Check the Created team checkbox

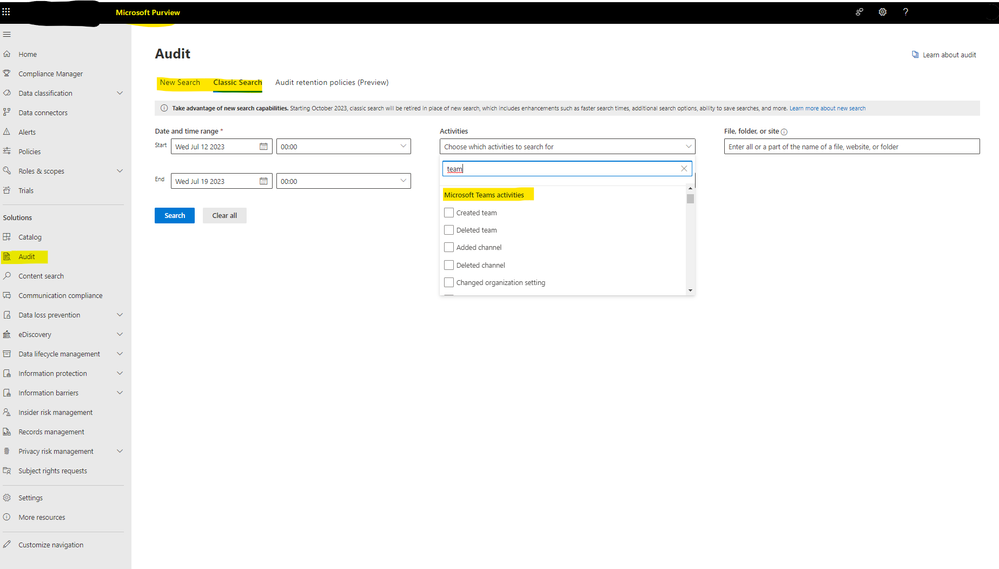[x=449, y=212]
